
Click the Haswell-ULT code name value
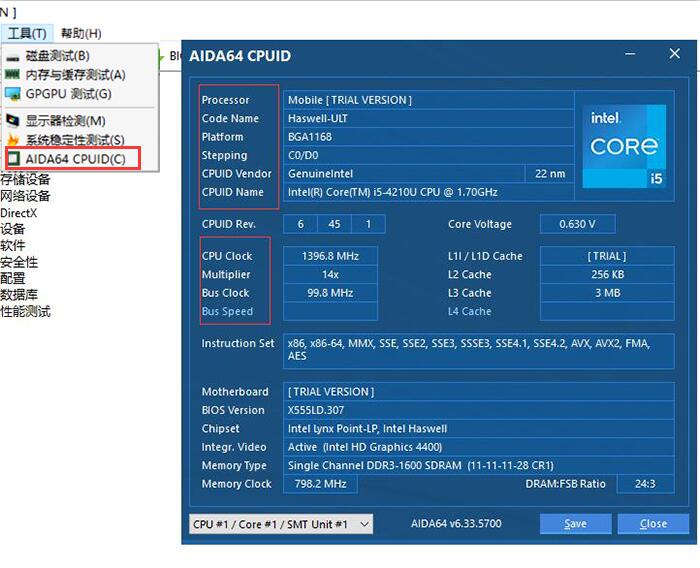click(429, 119)
